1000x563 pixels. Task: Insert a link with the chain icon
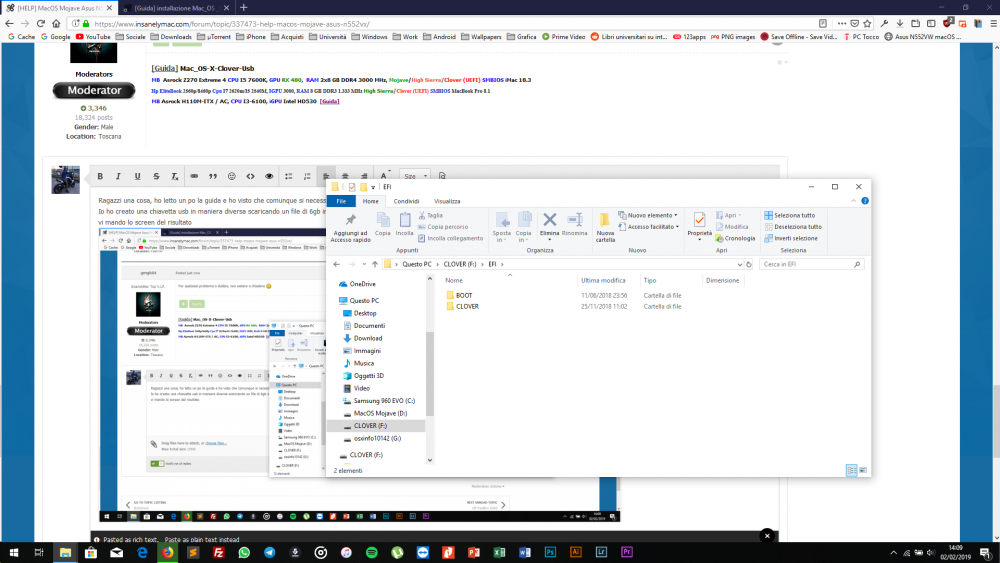(x=194, y=177)
